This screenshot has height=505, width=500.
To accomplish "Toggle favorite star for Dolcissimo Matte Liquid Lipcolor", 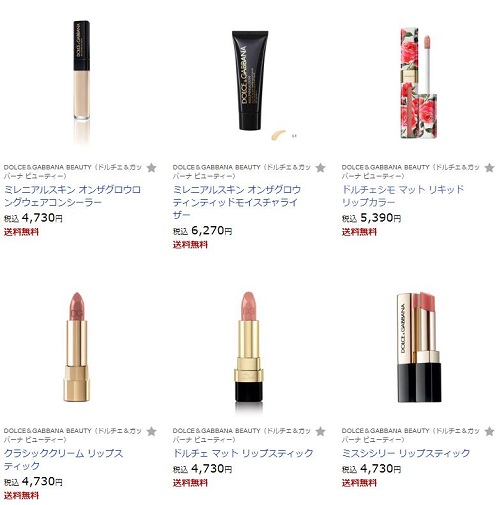I will [x=489, y=167].
